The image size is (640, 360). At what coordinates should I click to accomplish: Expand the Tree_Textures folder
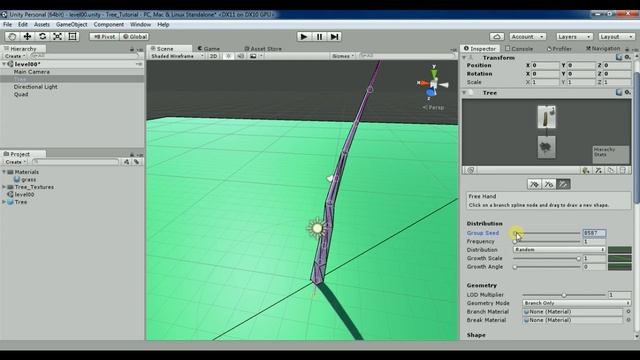(4, 187)
